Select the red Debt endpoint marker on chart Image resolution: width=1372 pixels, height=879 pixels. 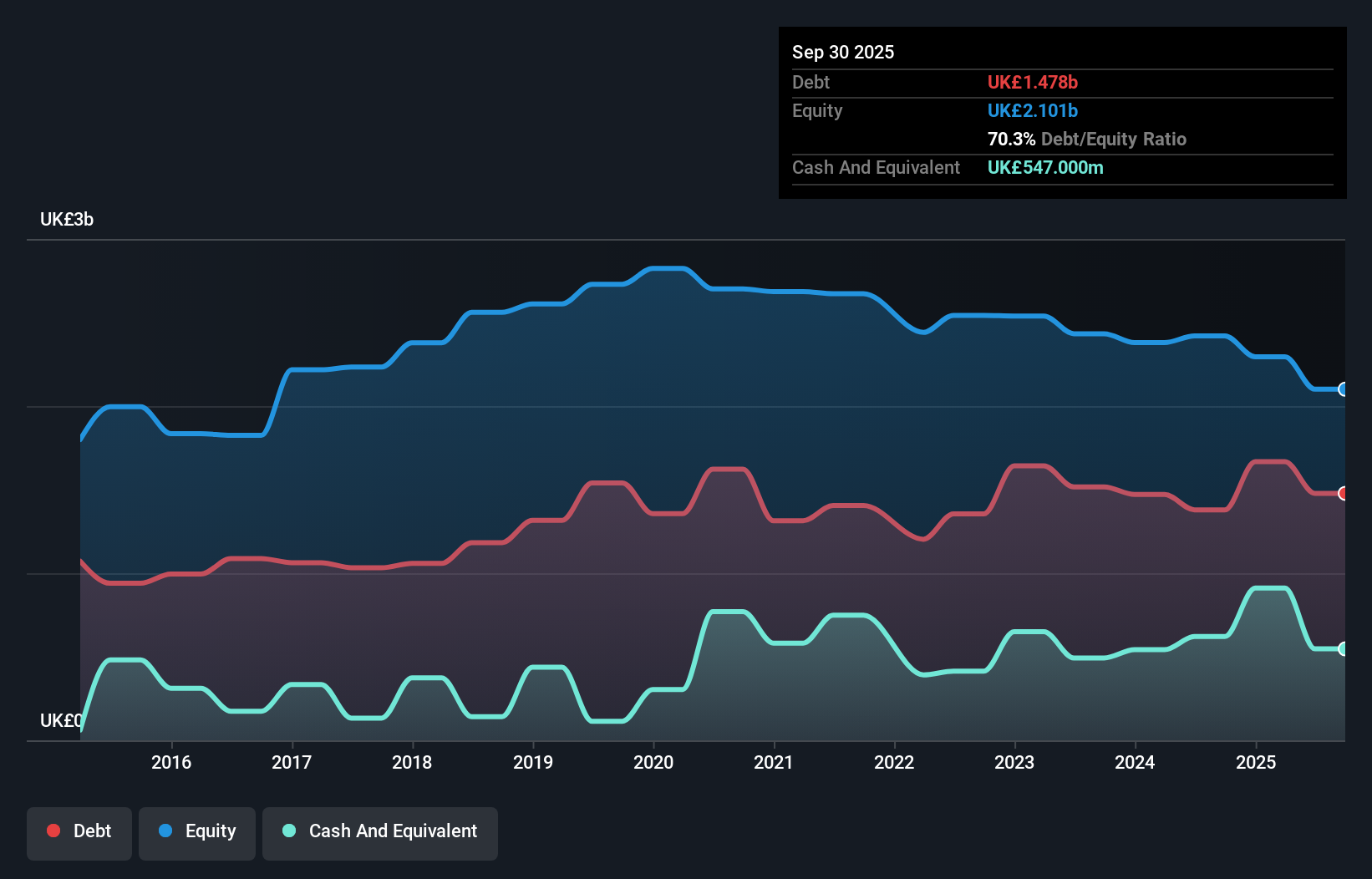tap(1344, 494)
